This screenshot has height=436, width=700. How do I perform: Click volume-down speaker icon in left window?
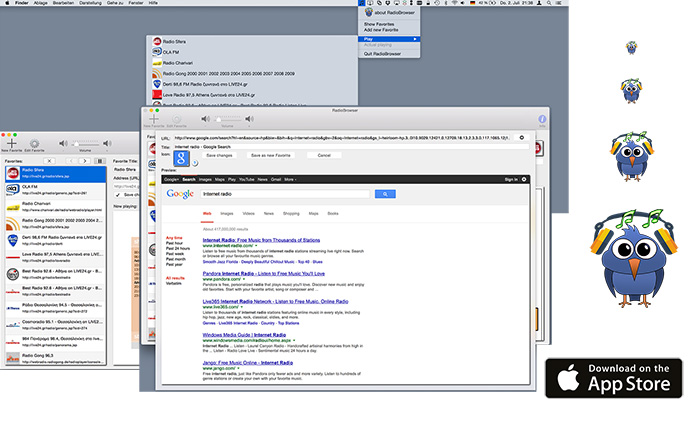[x=63, y=143]
